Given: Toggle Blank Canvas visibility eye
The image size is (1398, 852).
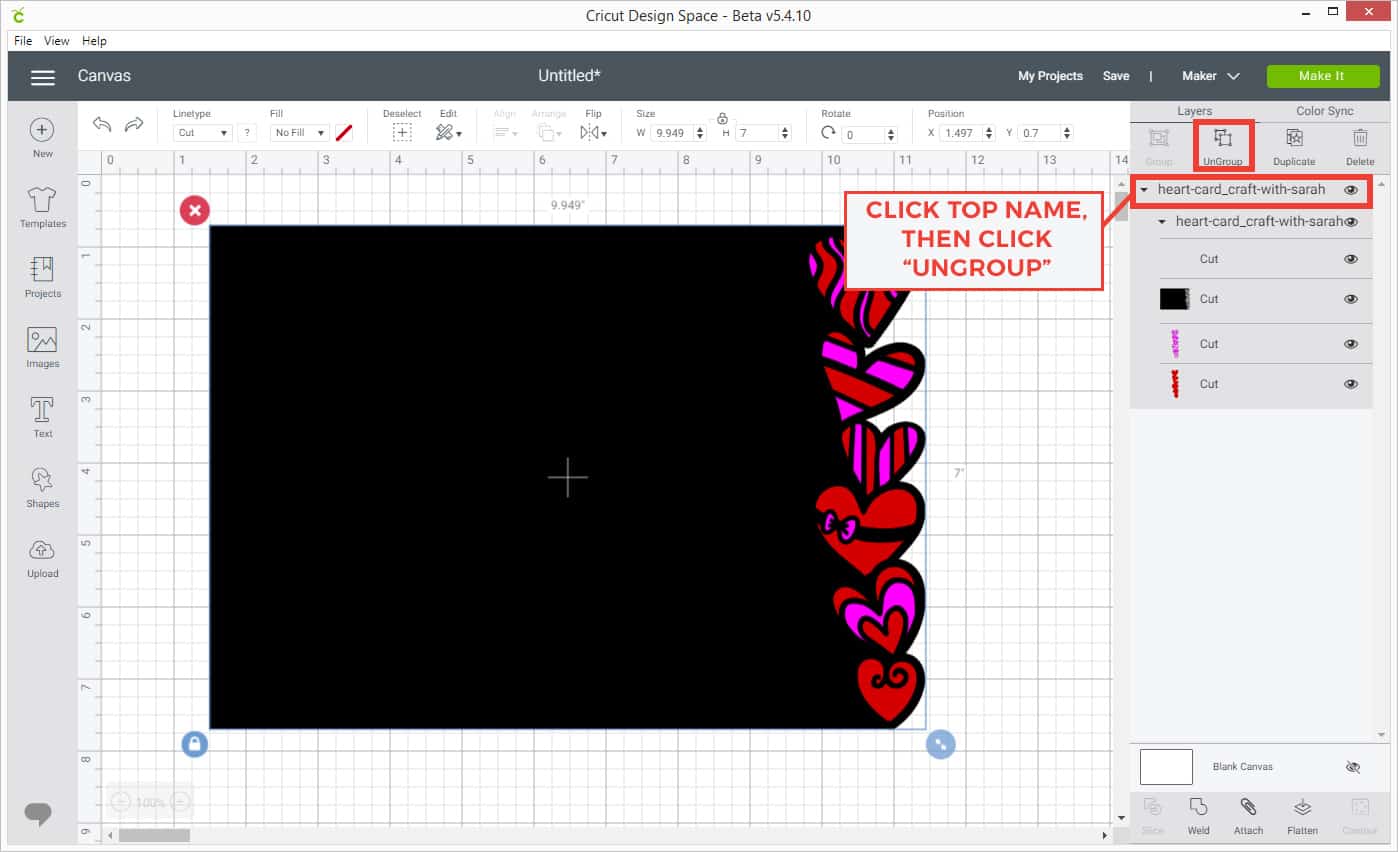Looking at the screenshot, I should [x=1353, y=767].
